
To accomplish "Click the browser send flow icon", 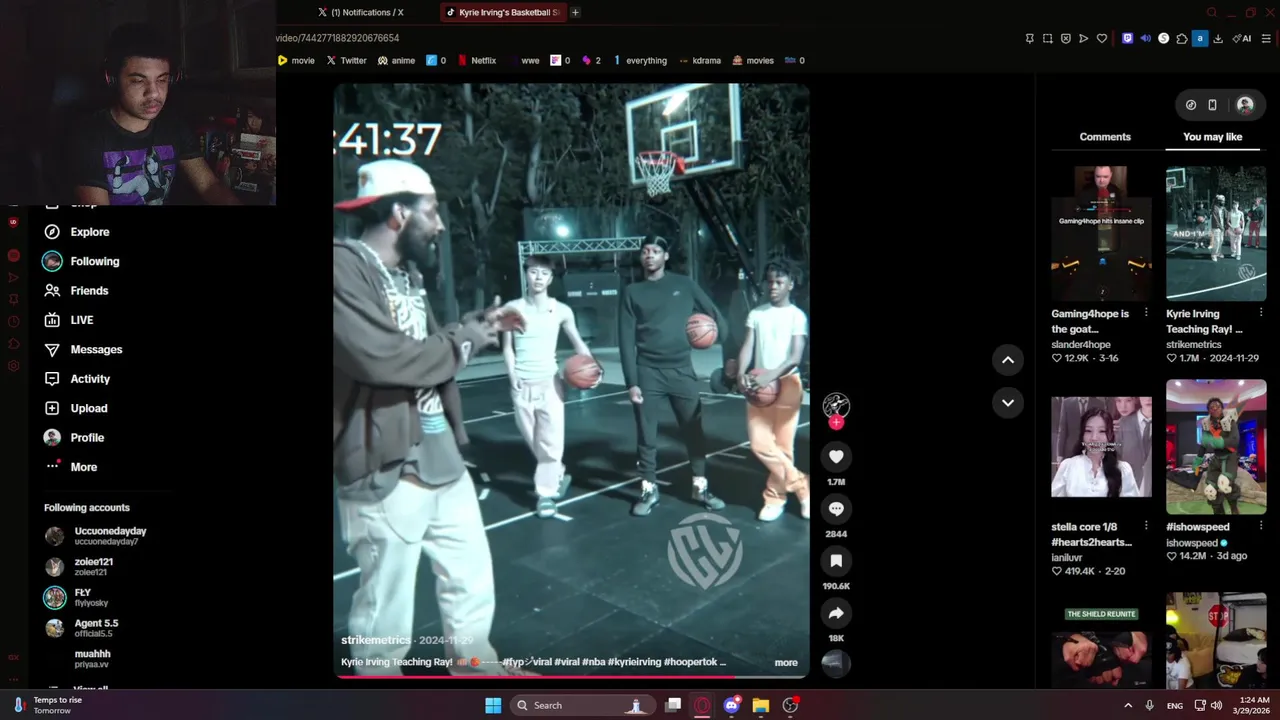I will (x=1083, y=38).
